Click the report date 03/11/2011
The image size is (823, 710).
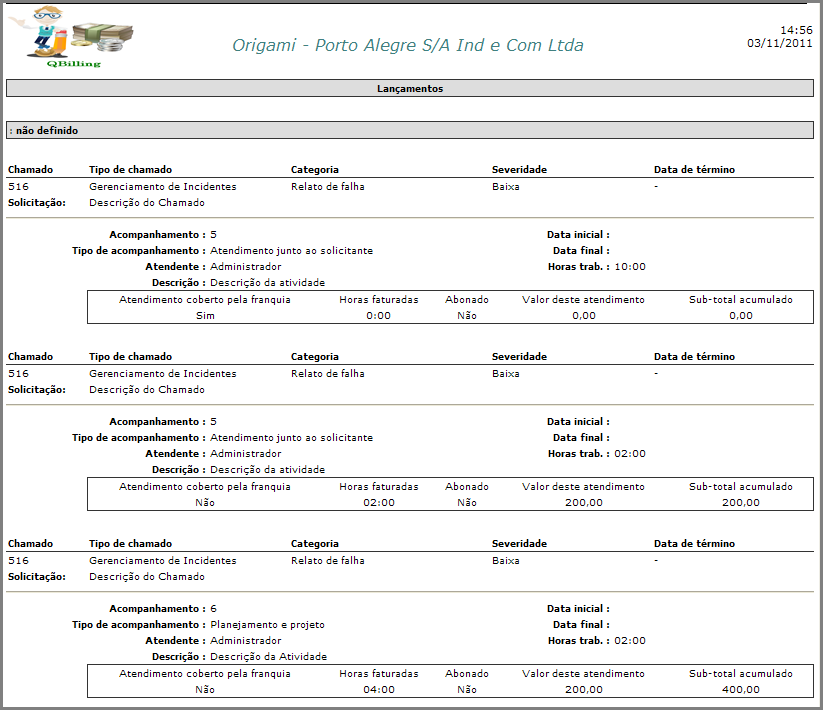click(x=779, y=43)
